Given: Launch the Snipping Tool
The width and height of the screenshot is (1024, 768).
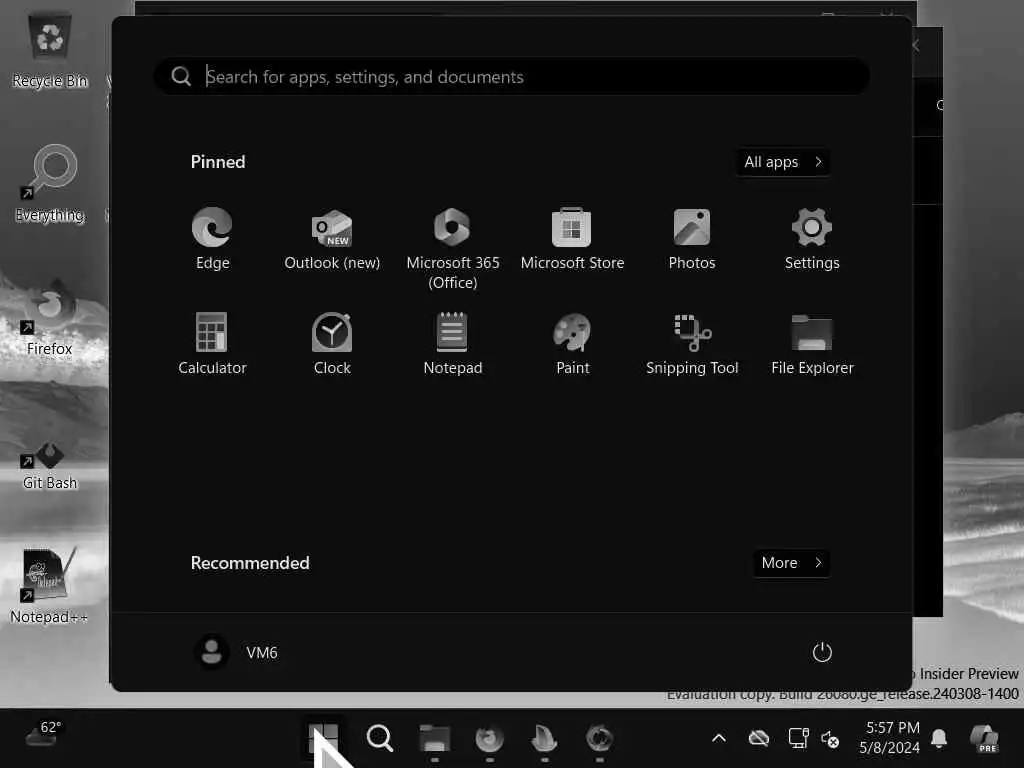Looking at the screenshot, I should pyautogui.click(x=692, y=344).
